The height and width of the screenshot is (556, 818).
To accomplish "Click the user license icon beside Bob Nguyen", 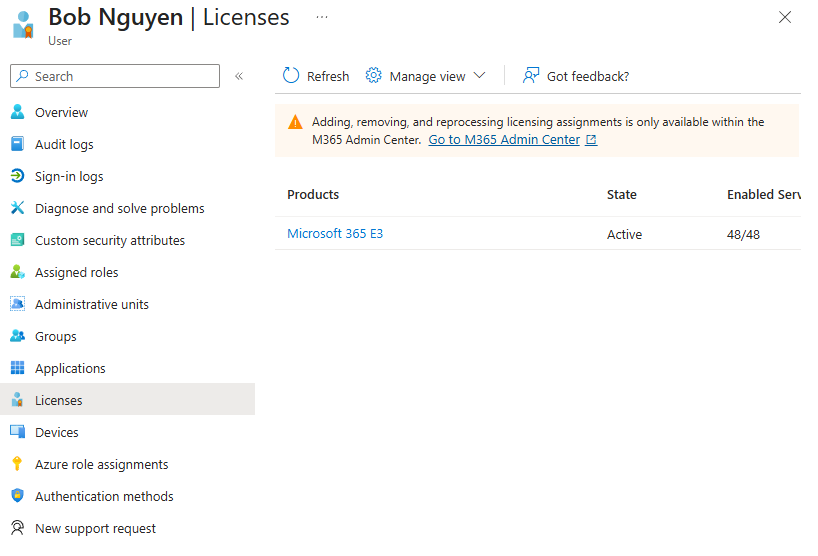I will click(23, 25).
